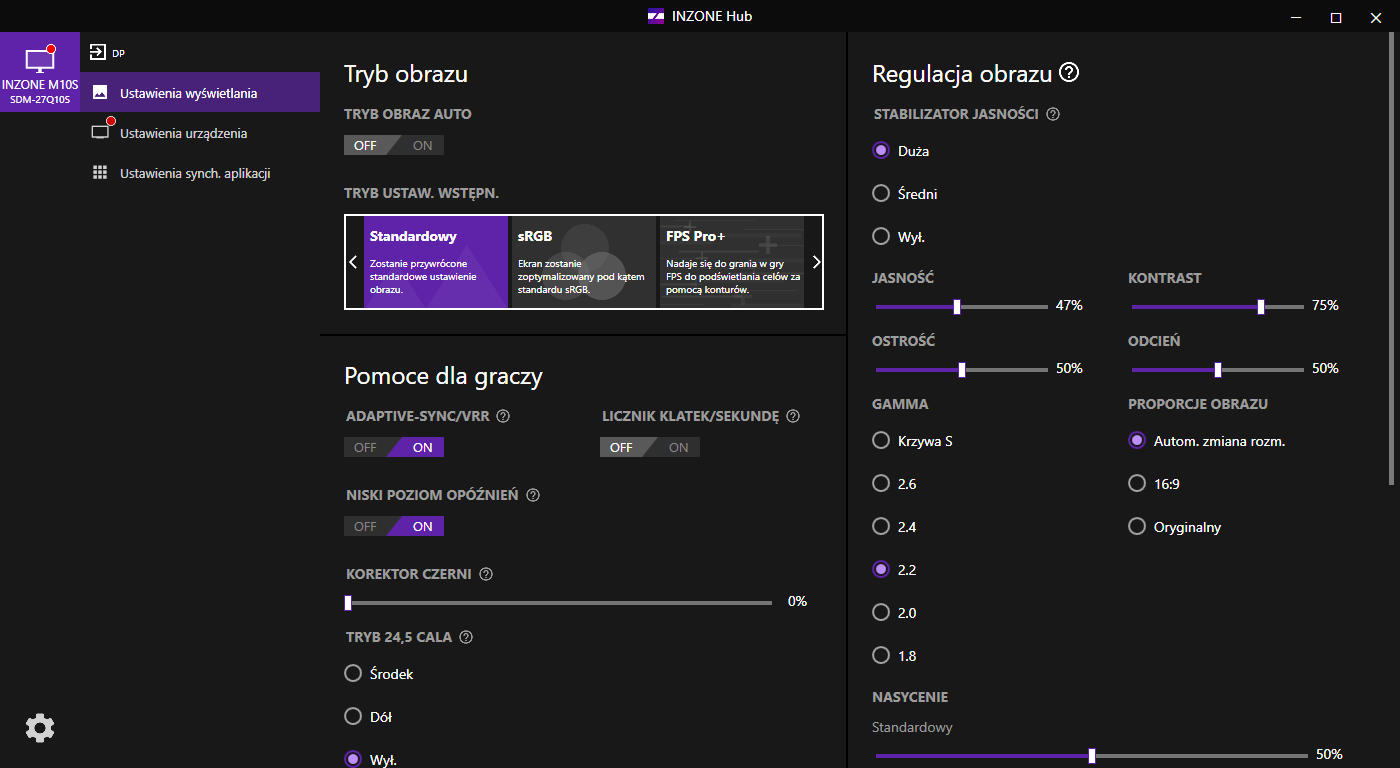Viewport: 1400px width, 768px height.
Task: Select Wył. under Stabilizator jasności
Action: tap(881, 236)
